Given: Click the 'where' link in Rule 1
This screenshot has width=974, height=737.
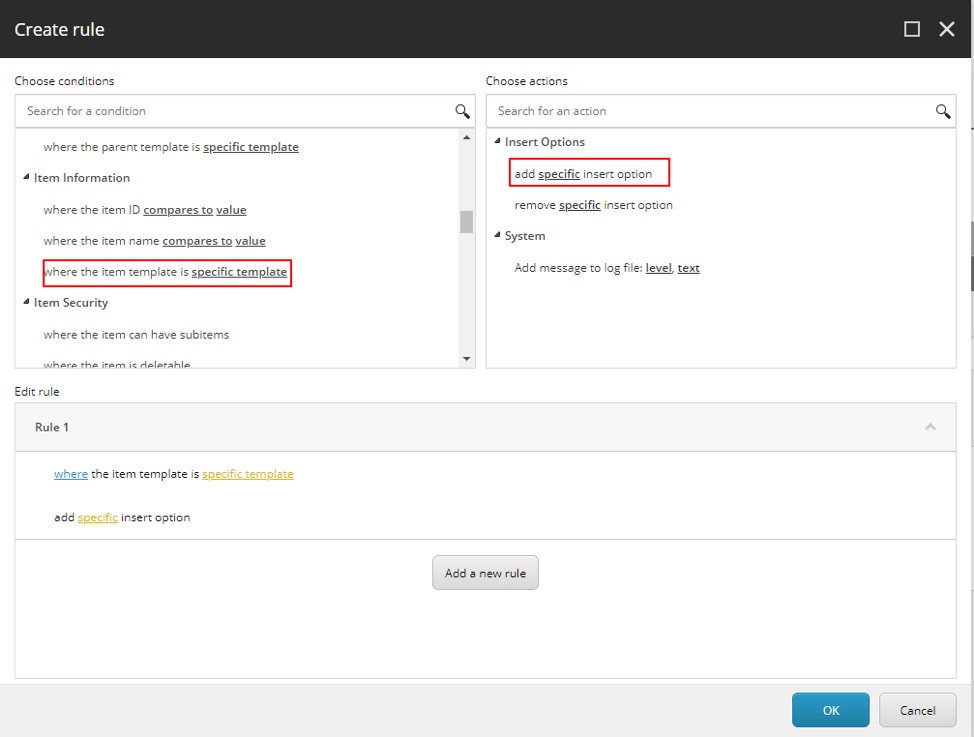Looking at the screenshot, I should 70,474.
